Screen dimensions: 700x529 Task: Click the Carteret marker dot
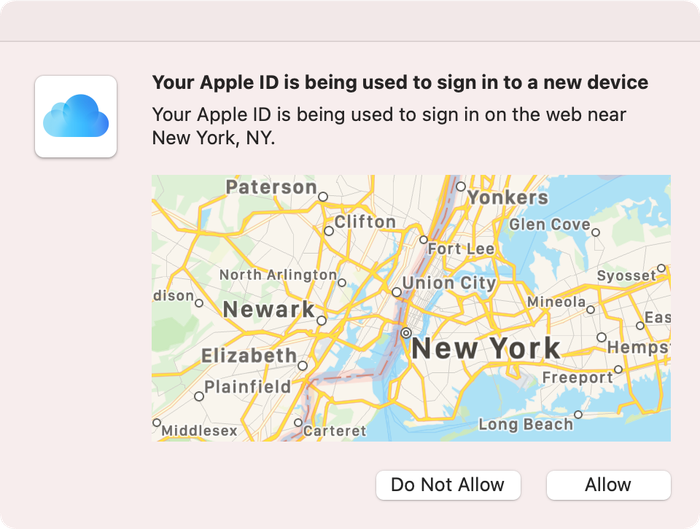[x=298, y=422]
